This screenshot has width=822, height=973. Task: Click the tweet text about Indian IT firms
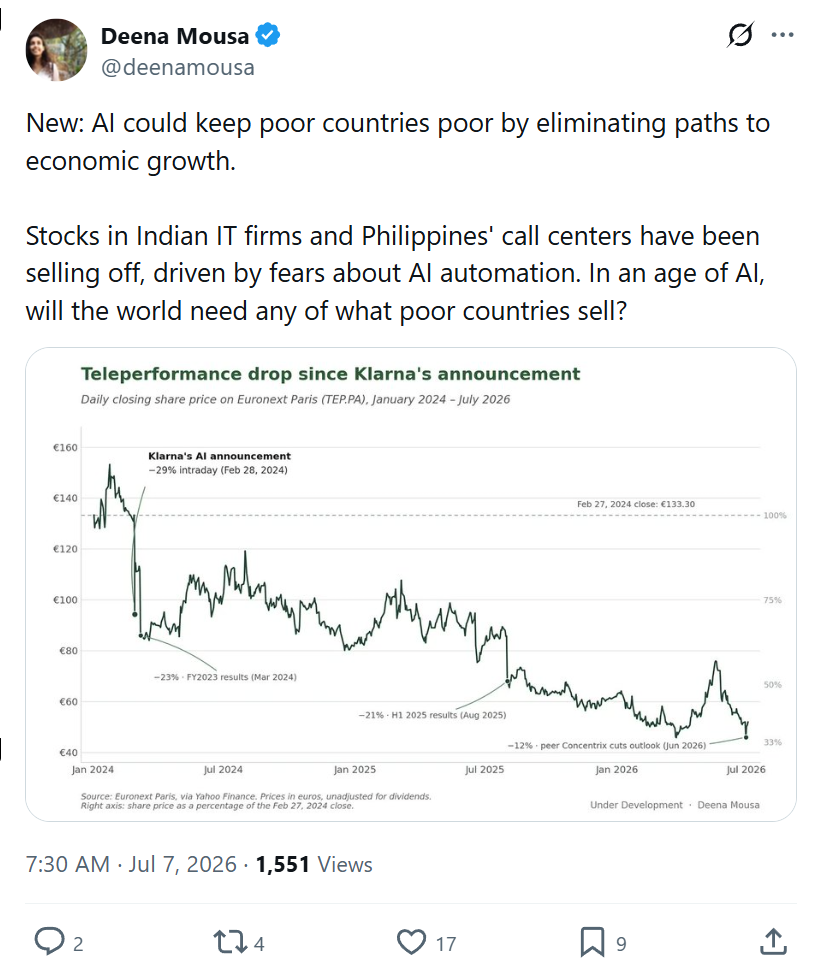coord(395,273)
